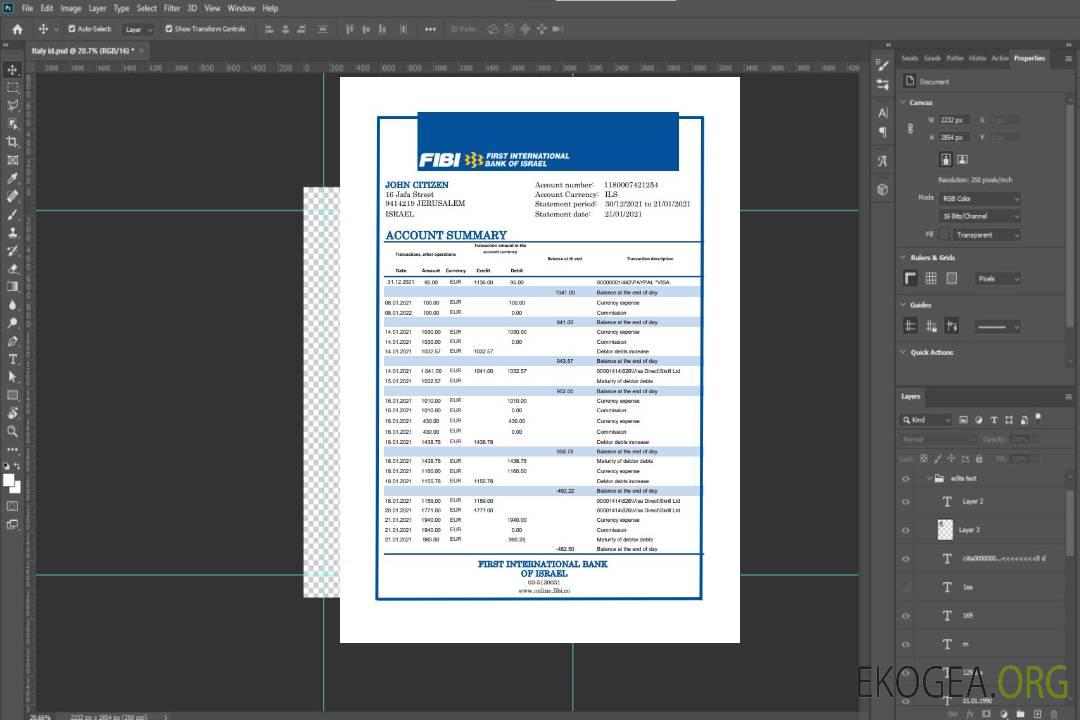Viewport: 1080px width, 720px height.
Task: Toggle Show Transform Controls checkbox
Action: coord(169,29)
